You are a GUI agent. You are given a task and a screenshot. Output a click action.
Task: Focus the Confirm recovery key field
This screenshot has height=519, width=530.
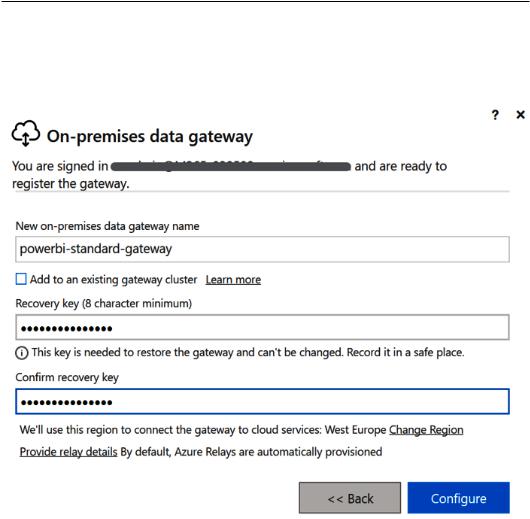pyautogui.click(x=262, y=401)
